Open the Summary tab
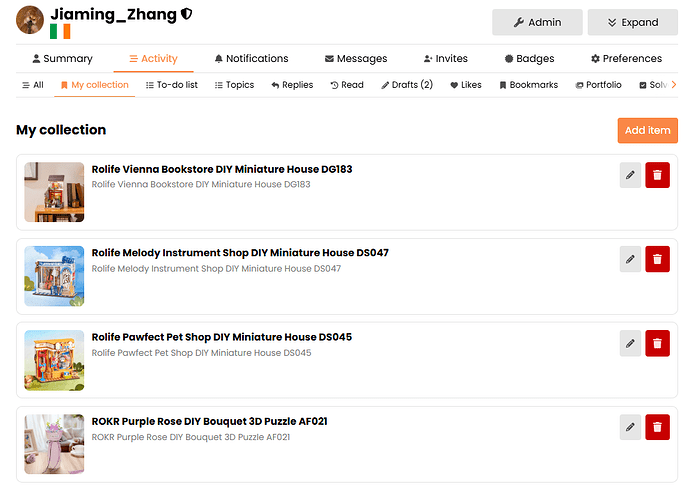This screenshot has height=499, width=690. click(62, 59)
